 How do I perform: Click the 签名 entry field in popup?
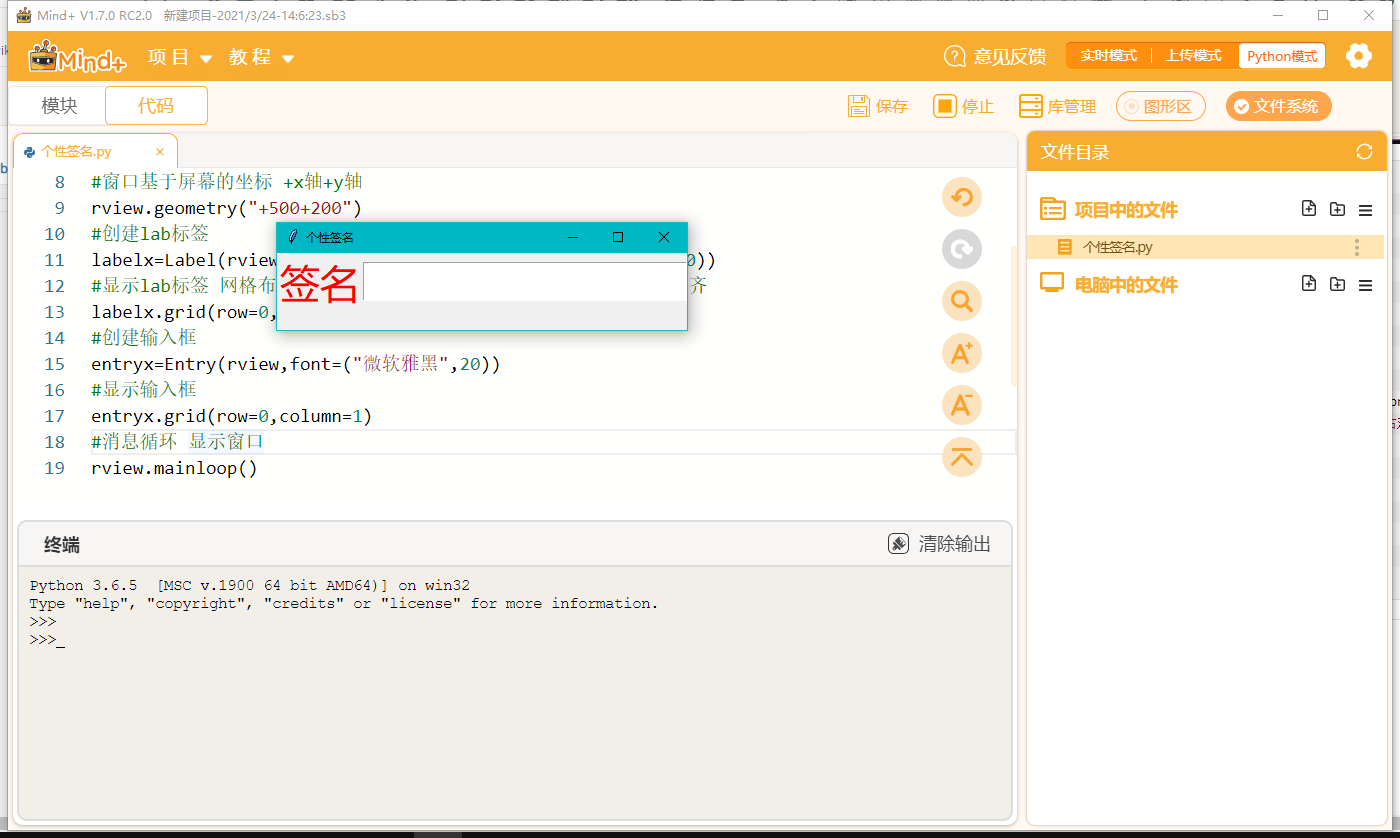click(x=524, y=282)
